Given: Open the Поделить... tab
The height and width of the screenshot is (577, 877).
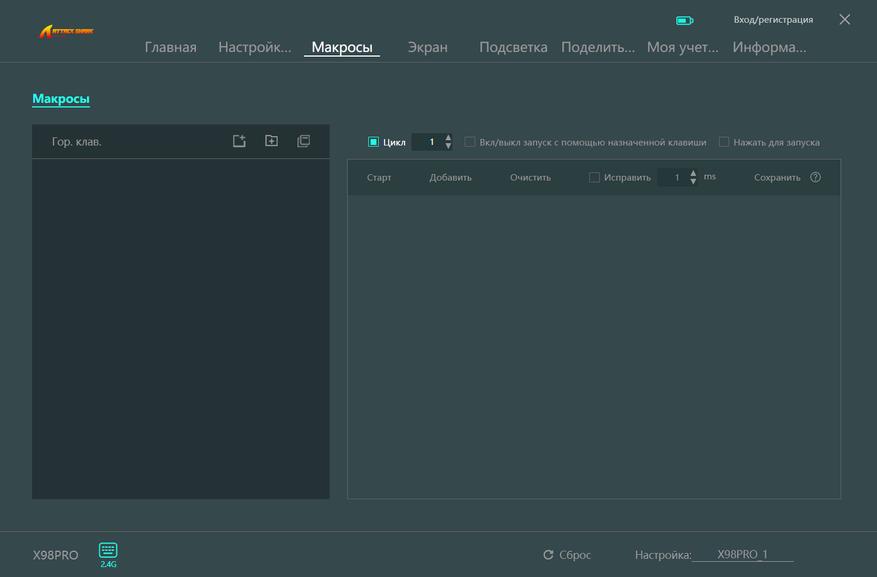Looking at the screenshot, I should coord(598,48).
